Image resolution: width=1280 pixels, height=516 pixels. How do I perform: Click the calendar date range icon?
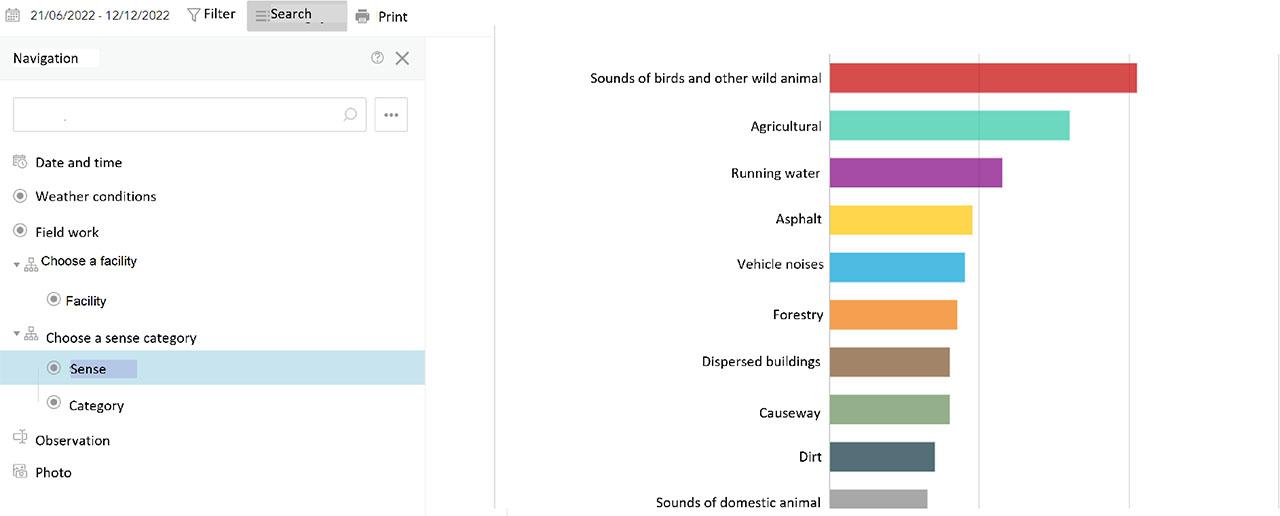[x=13, y=16]
